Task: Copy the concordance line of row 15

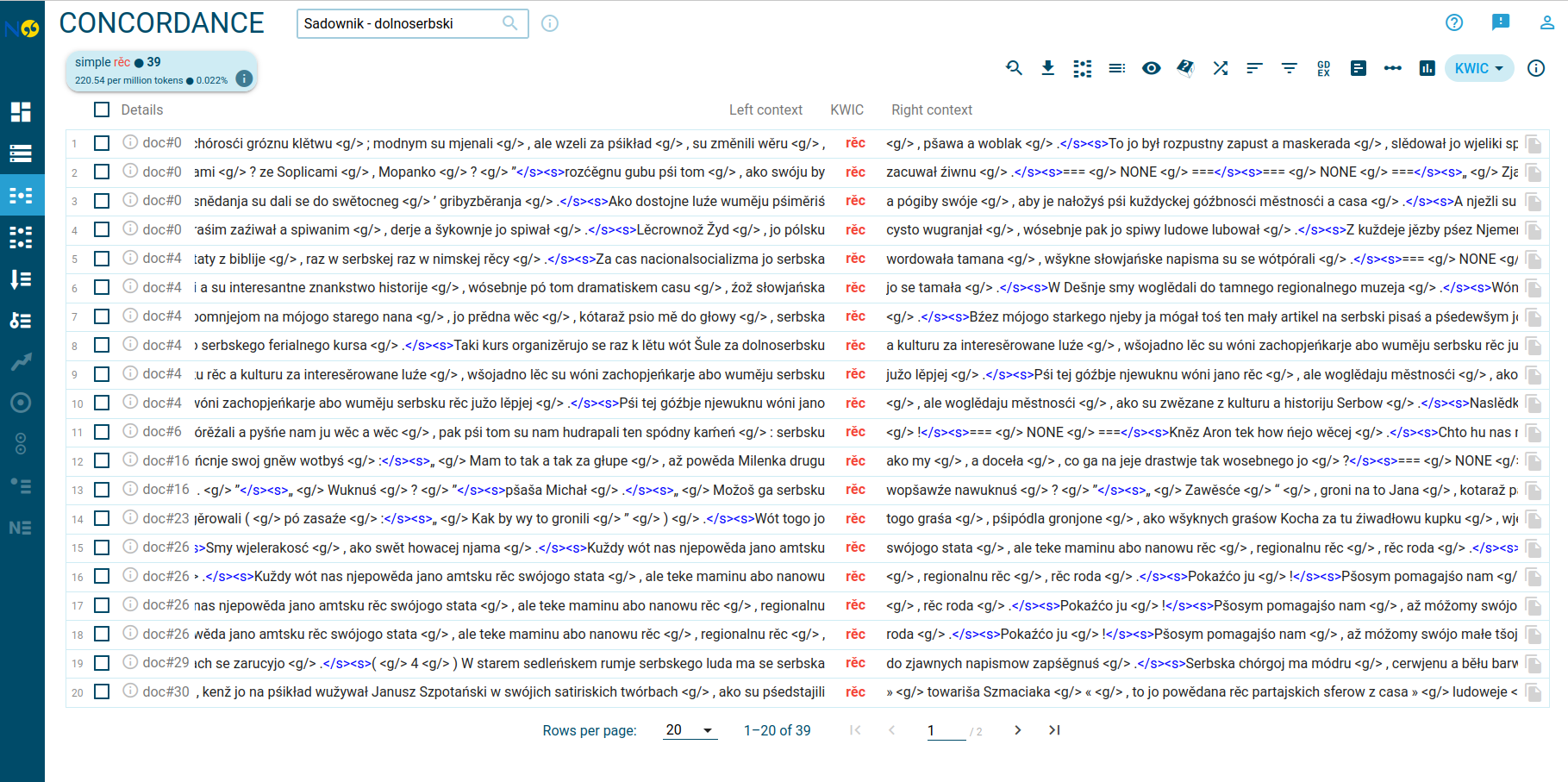Action: tap(1534, 548)
